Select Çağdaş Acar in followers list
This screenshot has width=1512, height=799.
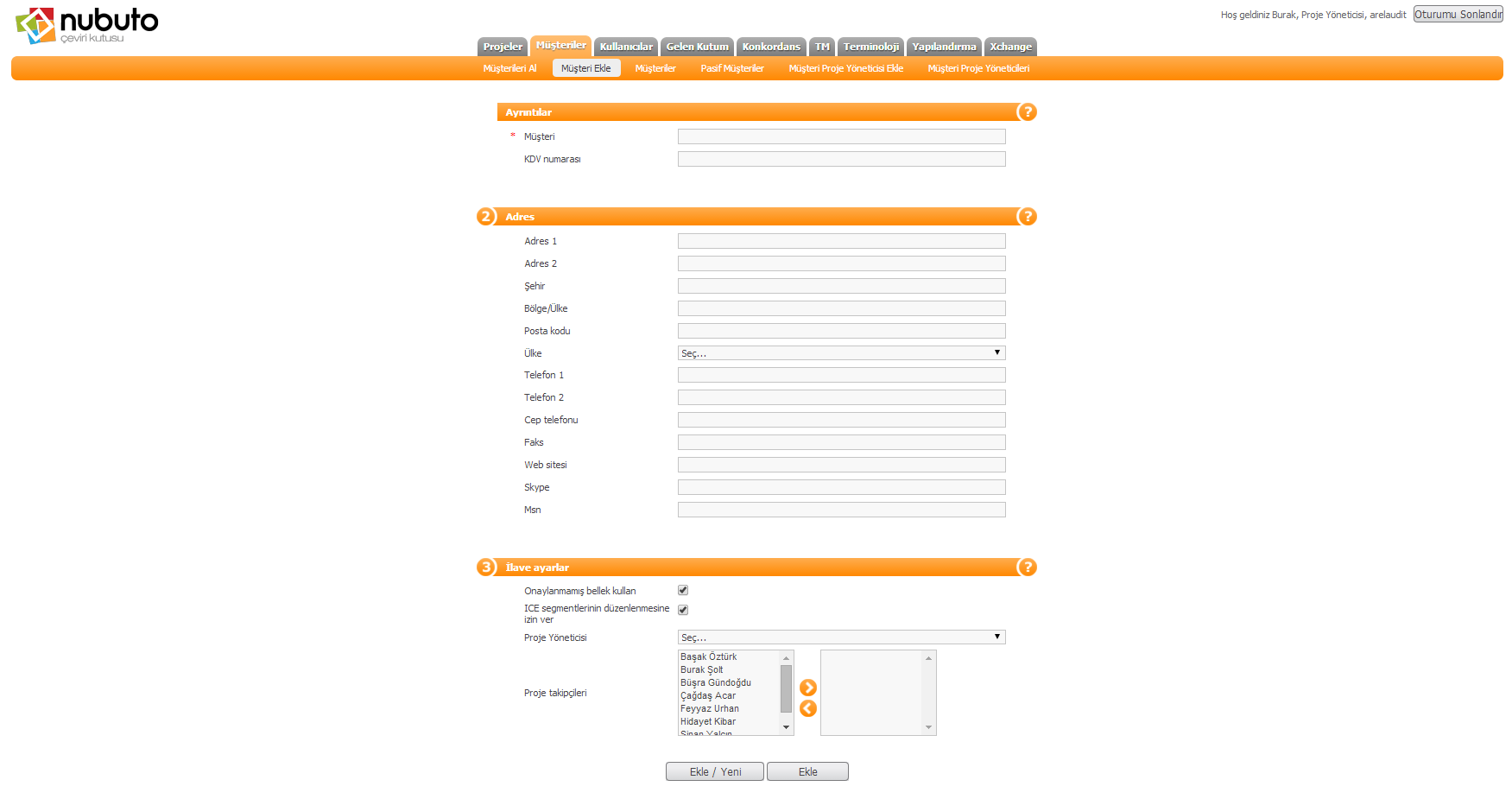tap(729, 695)
